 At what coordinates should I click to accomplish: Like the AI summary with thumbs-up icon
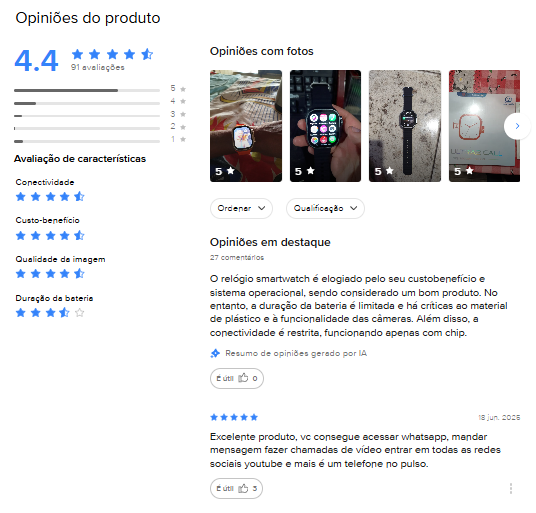pos(237,378)
